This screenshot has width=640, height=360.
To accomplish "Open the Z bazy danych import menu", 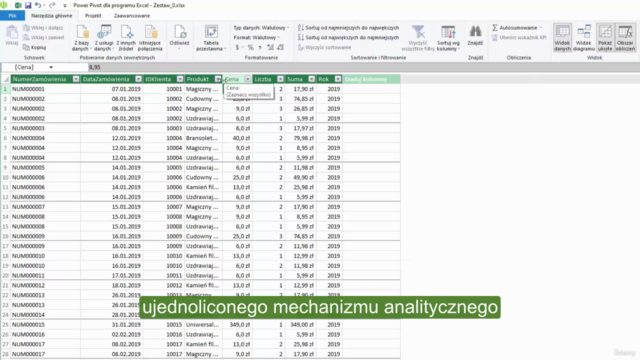I will pyautogui.click(x=82, y=38).
